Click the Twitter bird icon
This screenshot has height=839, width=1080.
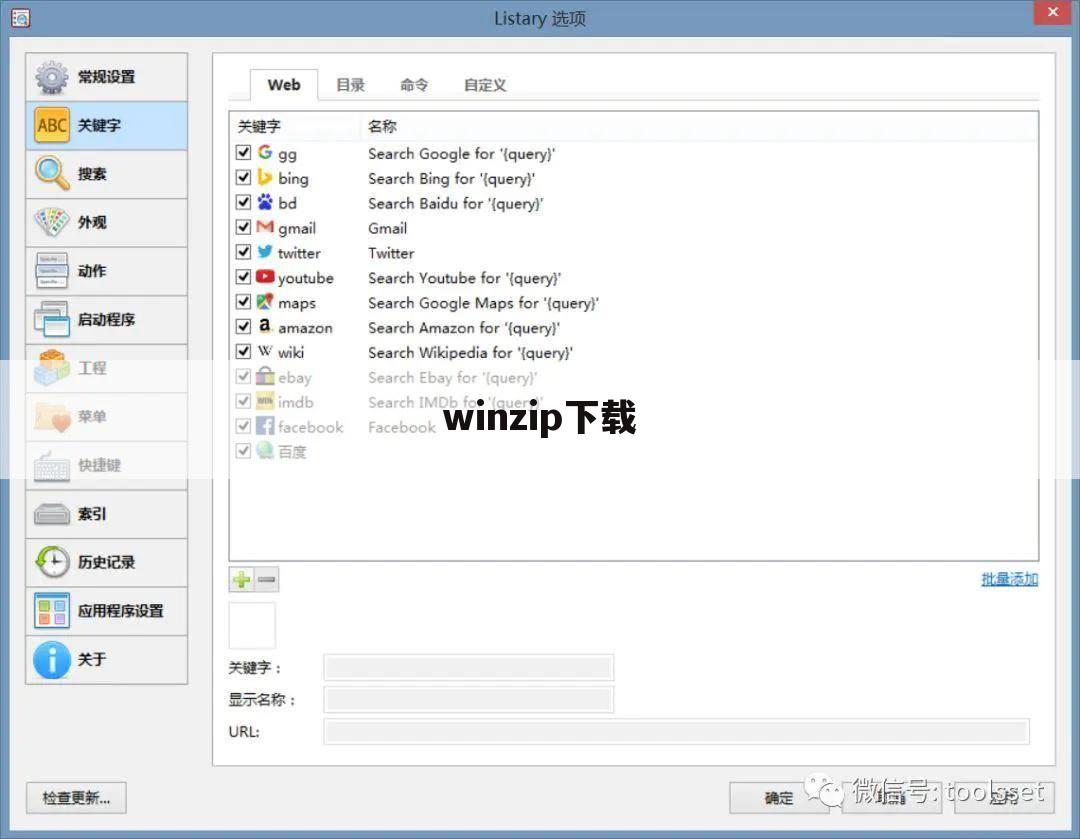click(x=265, y=251)
